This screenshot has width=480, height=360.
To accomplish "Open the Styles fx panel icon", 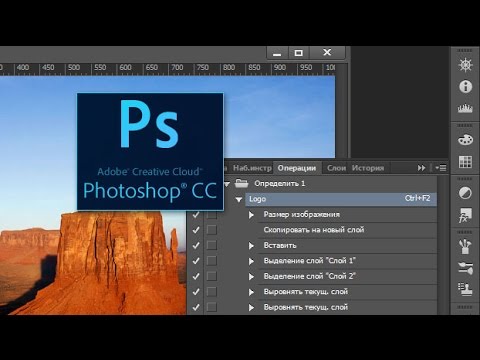I will 465,215.
